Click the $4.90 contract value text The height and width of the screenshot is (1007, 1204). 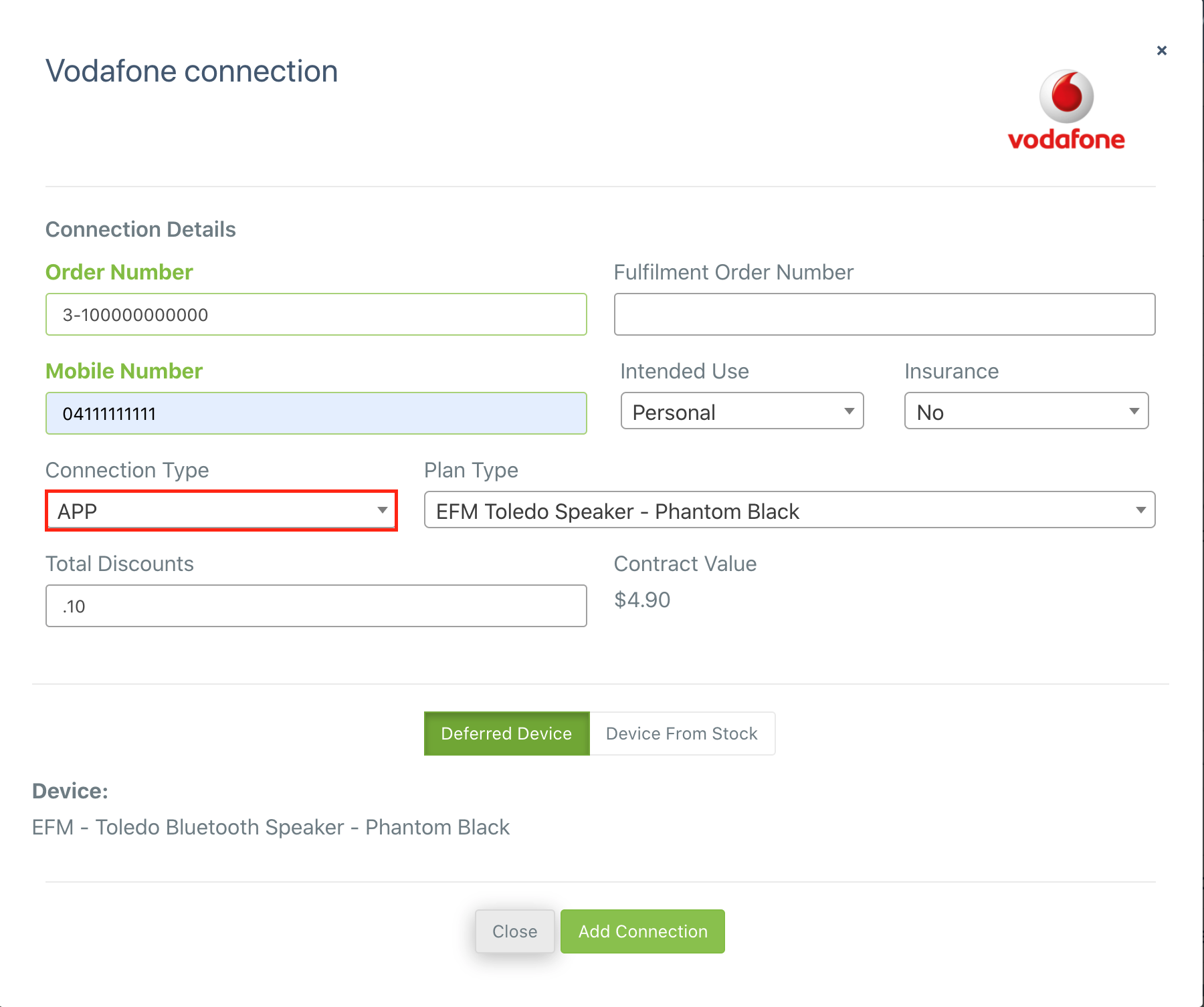642,600
